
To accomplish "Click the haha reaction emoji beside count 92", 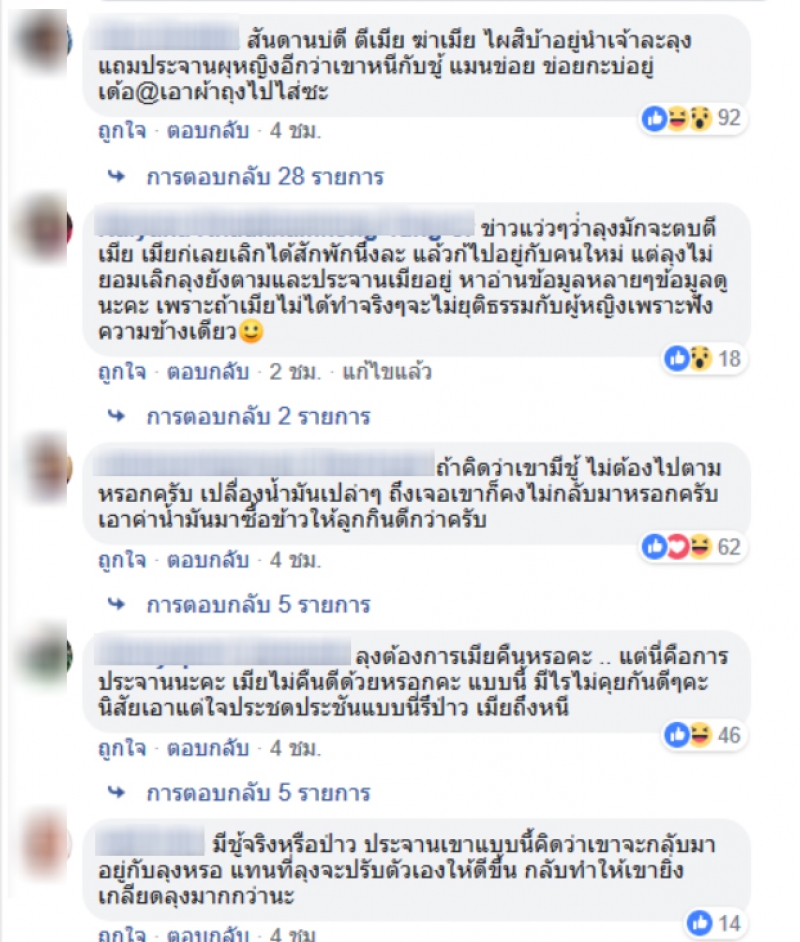I will coord(677,118).
